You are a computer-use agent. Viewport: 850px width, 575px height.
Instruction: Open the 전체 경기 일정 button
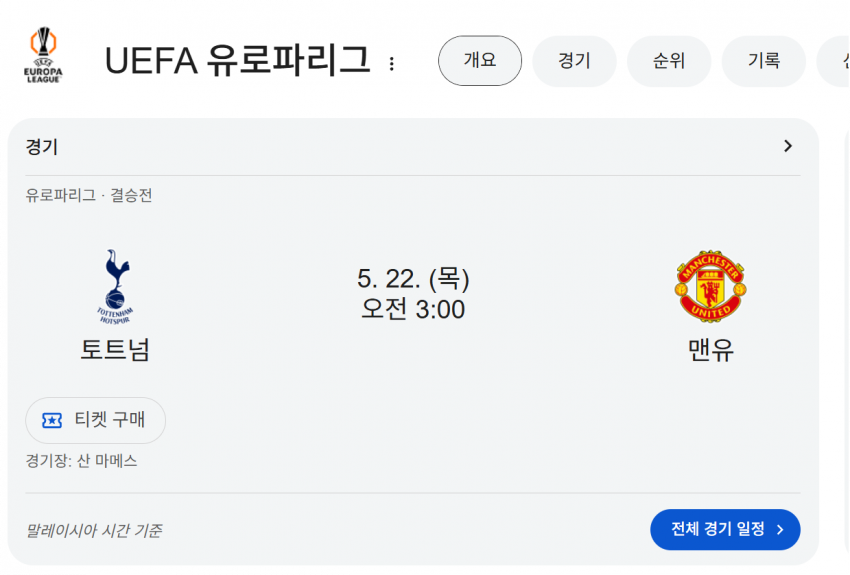[725, 529]
